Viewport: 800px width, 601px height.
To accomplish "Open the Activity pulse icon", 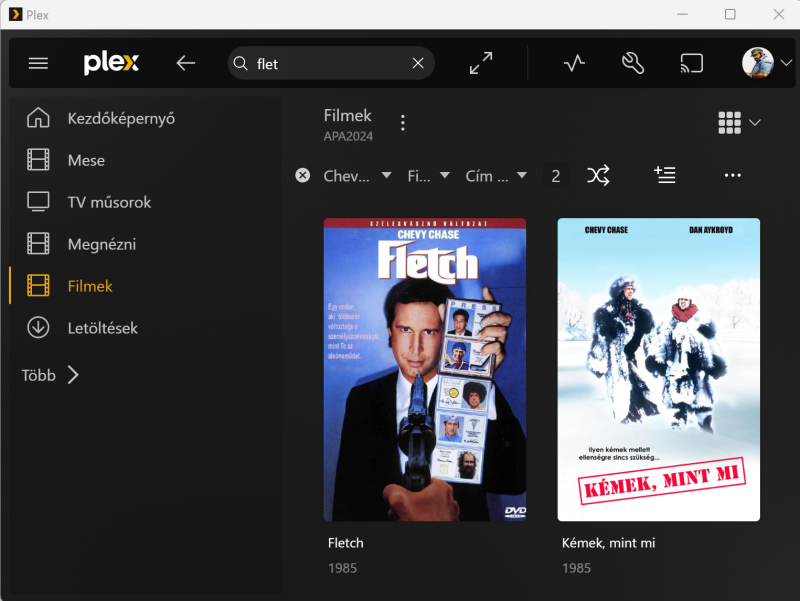I will 574,63.
